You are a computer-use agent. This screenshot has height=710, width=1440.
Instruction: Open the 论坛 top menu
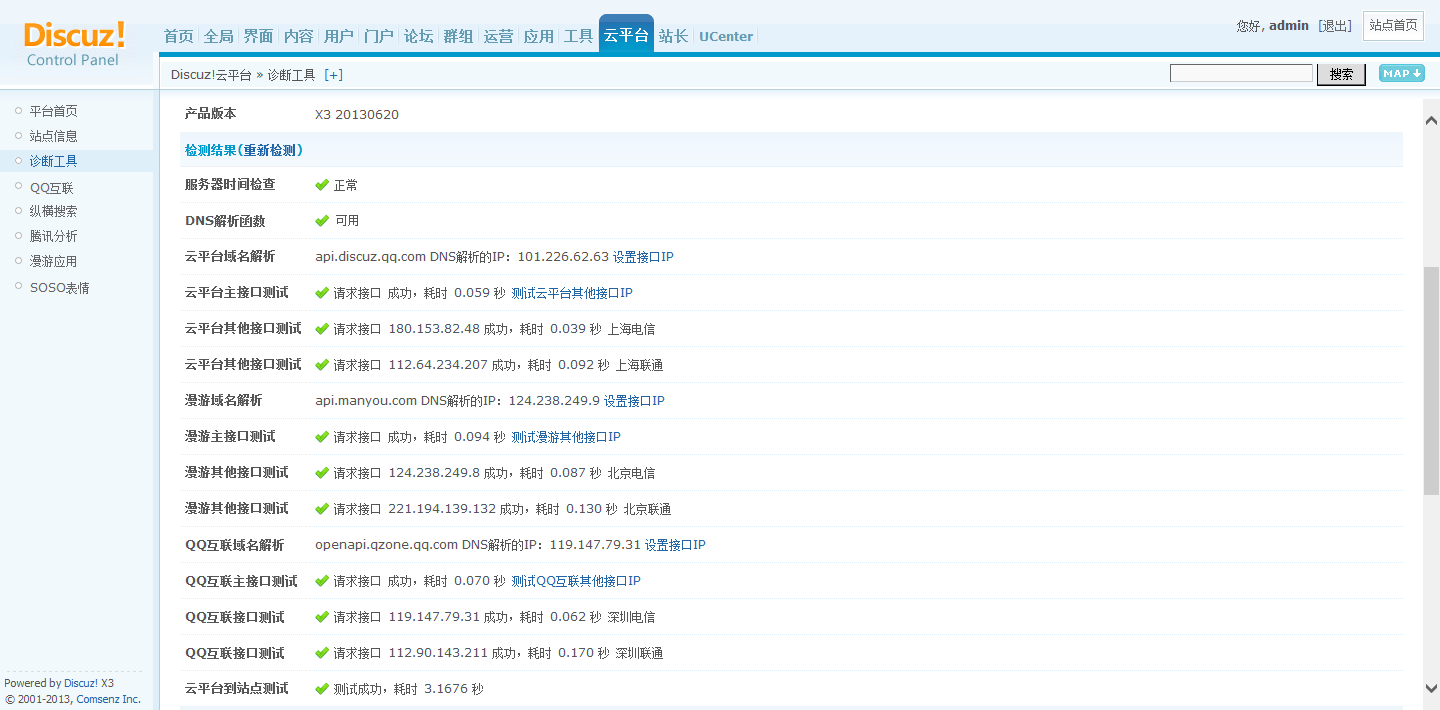419,36
